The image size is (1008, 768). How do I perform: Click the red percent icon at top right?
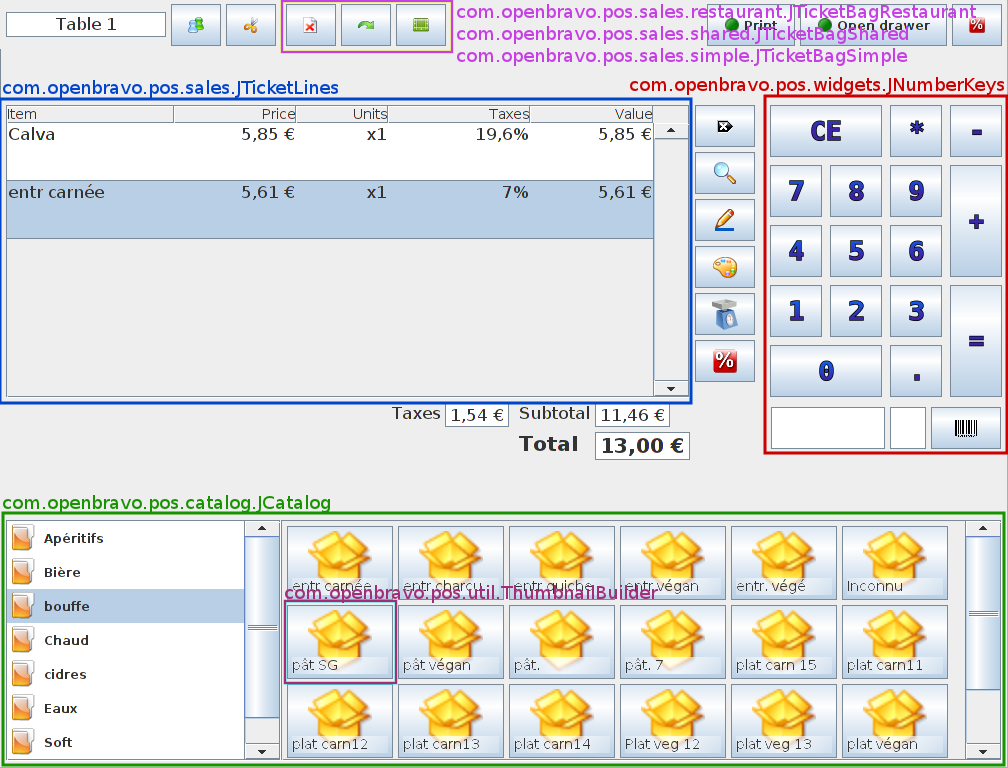click(x=976, y=25)
